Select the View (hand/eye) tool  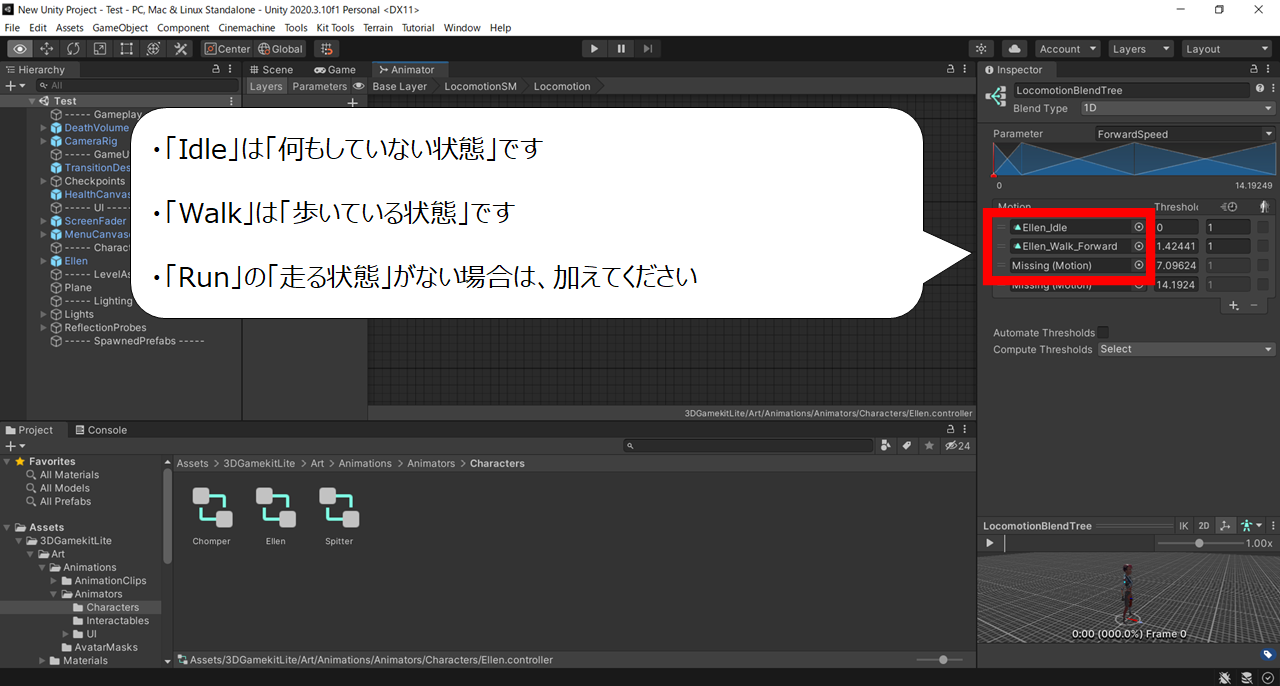point(20,49)
